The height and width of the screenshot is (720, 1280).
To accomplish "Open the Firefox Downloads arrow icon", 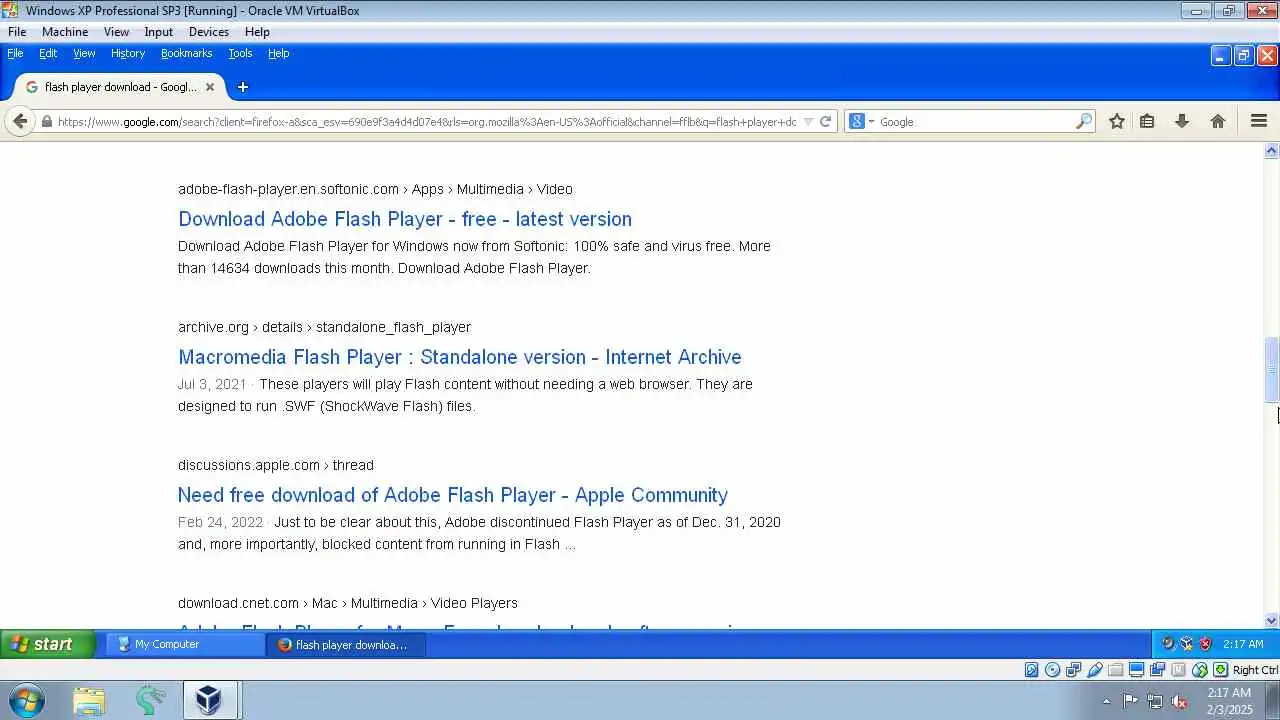I will [1182, 121].
